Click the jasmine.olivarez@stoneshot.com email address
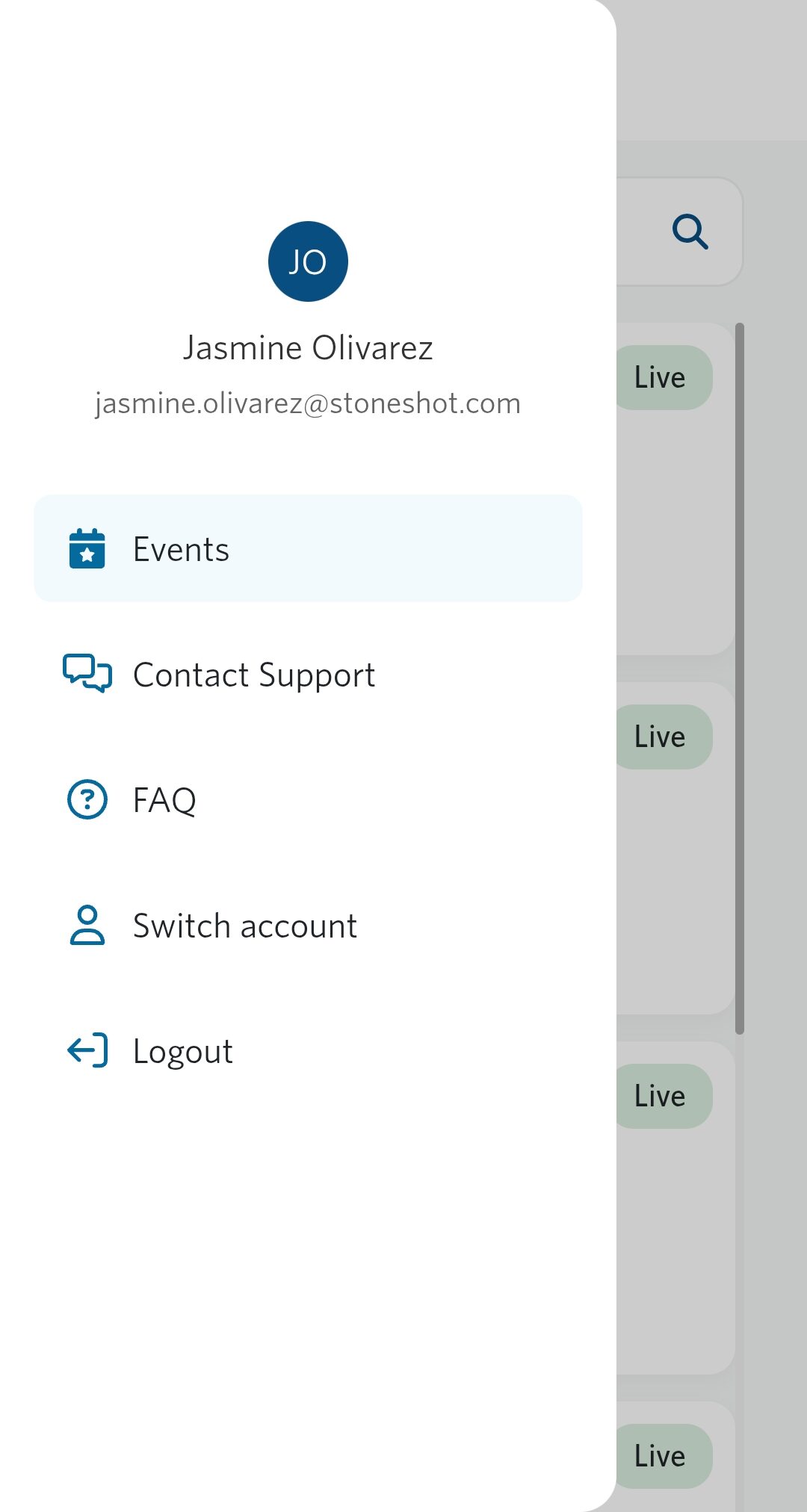This screenshot has width=807, height=1512. [x=308, y=403]
